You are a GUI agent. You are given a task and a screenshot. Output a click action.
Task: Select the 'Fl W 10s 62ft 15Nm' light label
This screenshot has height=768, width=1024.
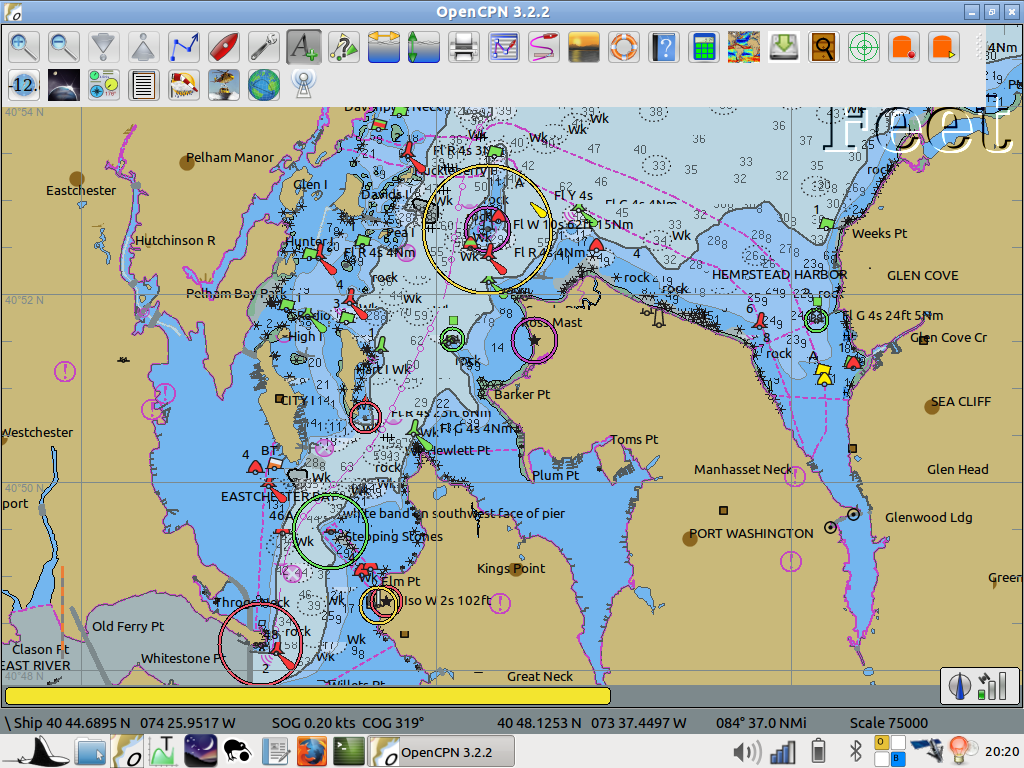tap(573, 225)
